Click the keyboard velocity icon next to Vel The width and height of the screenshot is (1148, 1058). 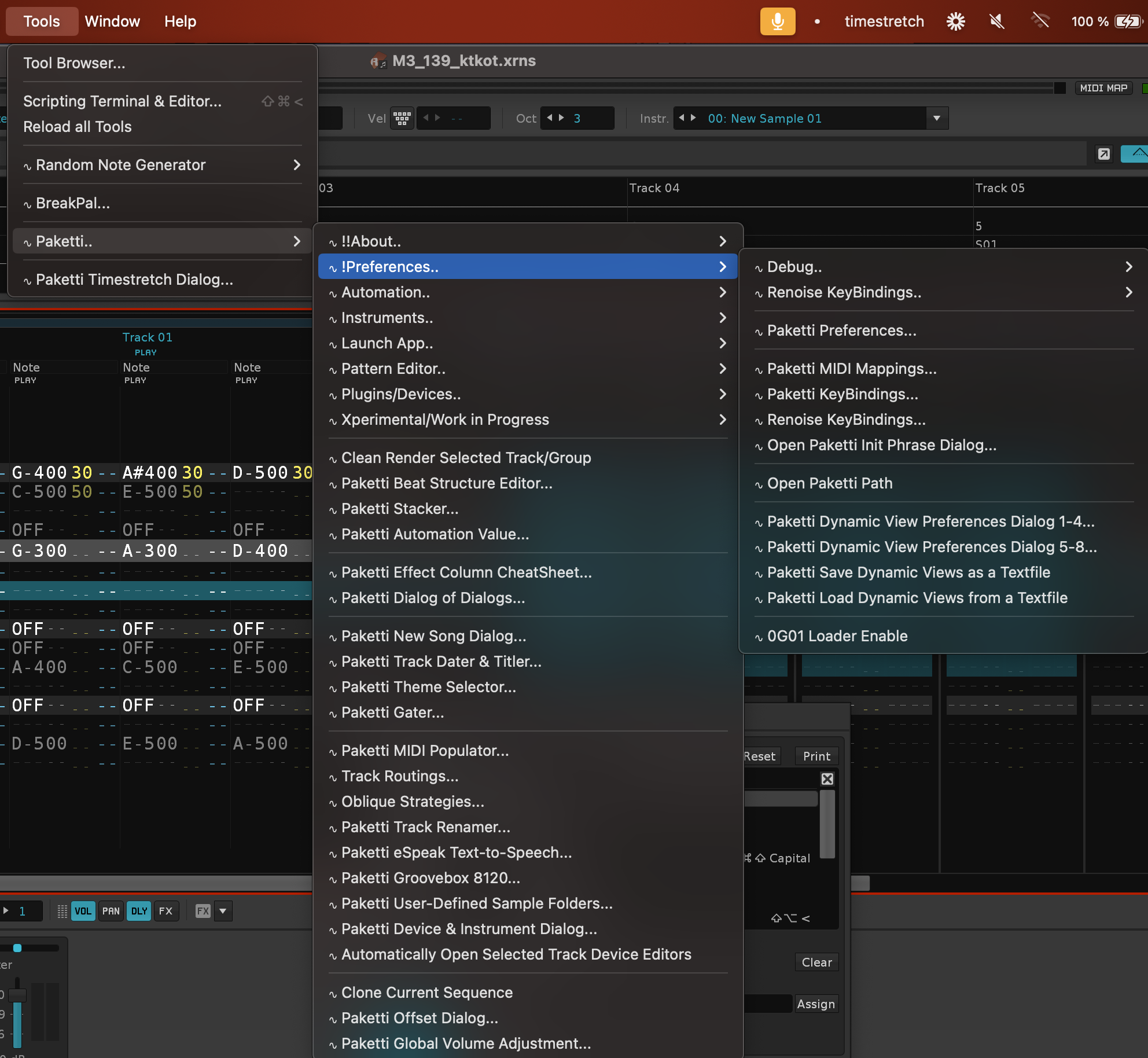point(402,118)
